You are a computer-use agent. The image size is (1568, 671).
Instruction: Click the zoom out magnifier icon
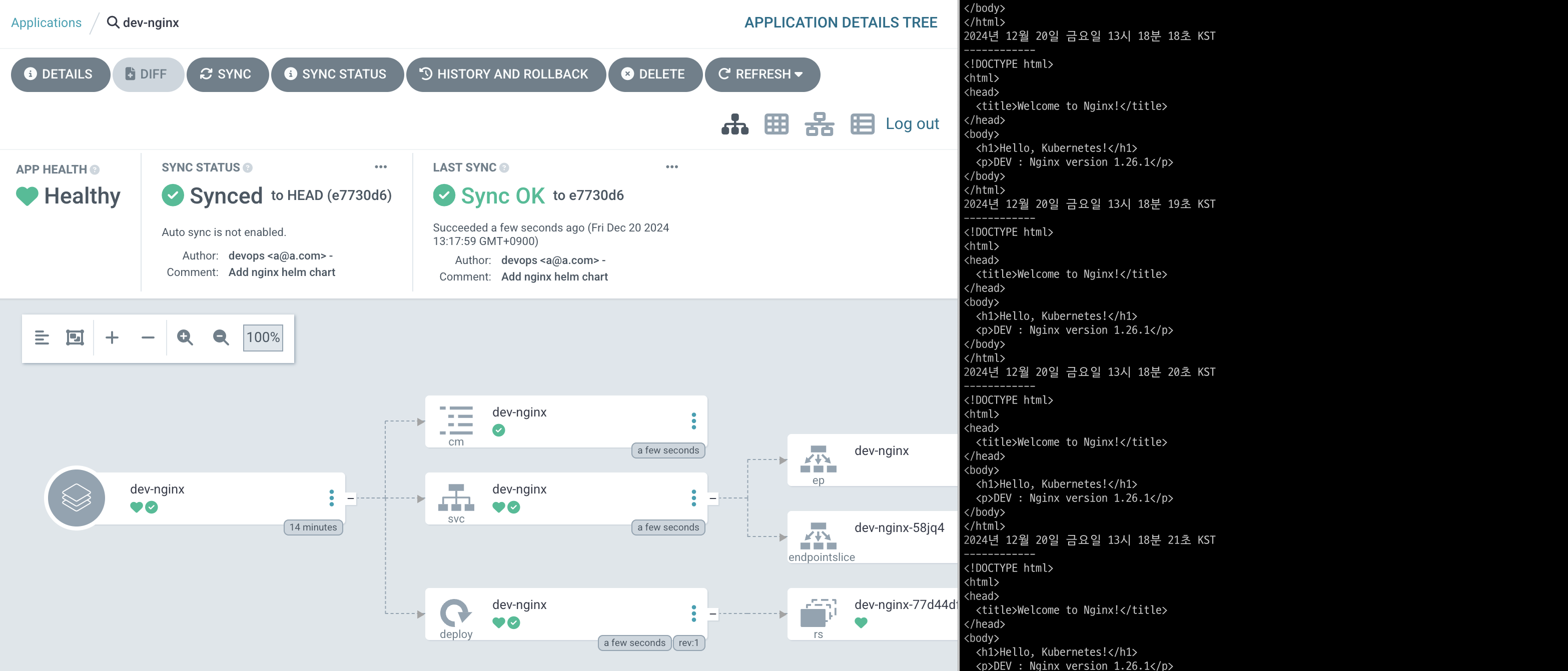coord(220,337)
